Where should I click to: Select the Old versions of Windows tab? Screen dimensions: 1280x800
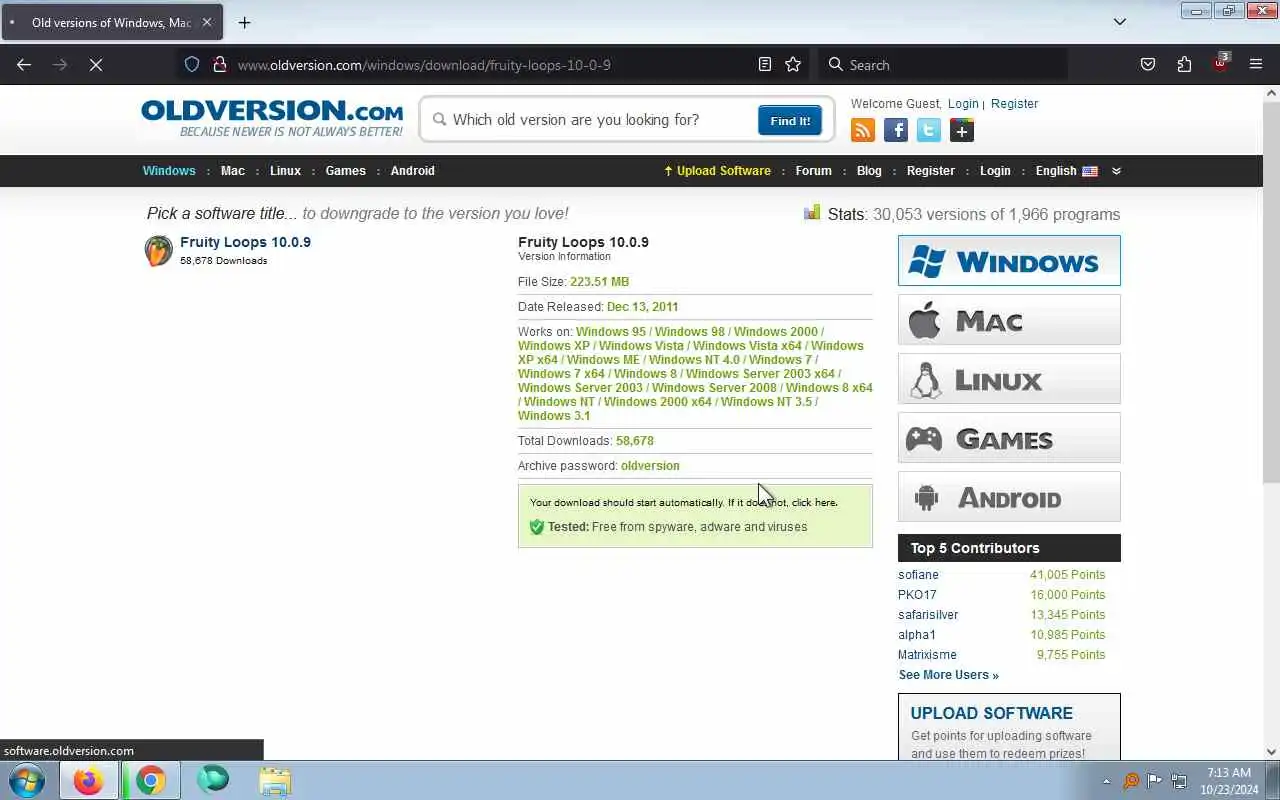(112, 22)
